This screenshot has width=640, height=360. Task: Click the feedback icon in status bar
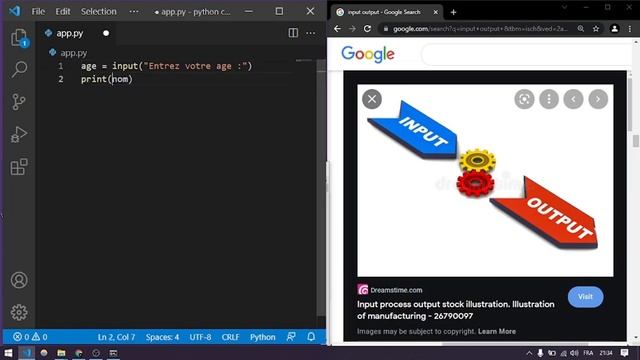(291, 337)
